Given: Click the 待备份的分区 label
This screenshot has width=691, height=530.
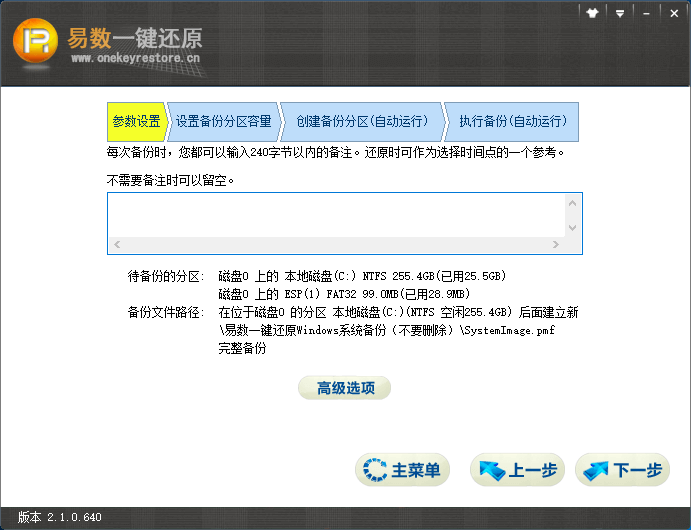Looking at the screenshot, I should pyautogui.click(x=166, y=277).
